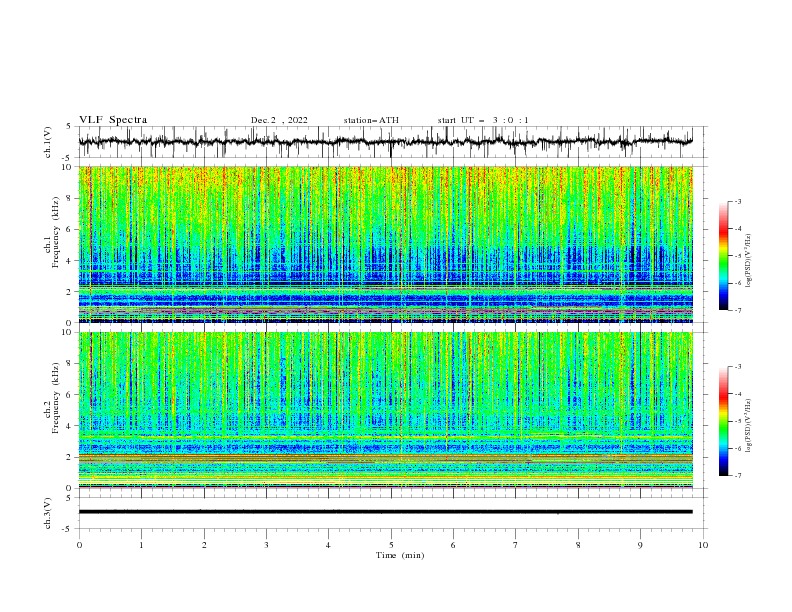The width and height of the screenshot is (792, 612).
Task: Click inside the ch.2 spectrogram panel
Action: click(385, 410)
